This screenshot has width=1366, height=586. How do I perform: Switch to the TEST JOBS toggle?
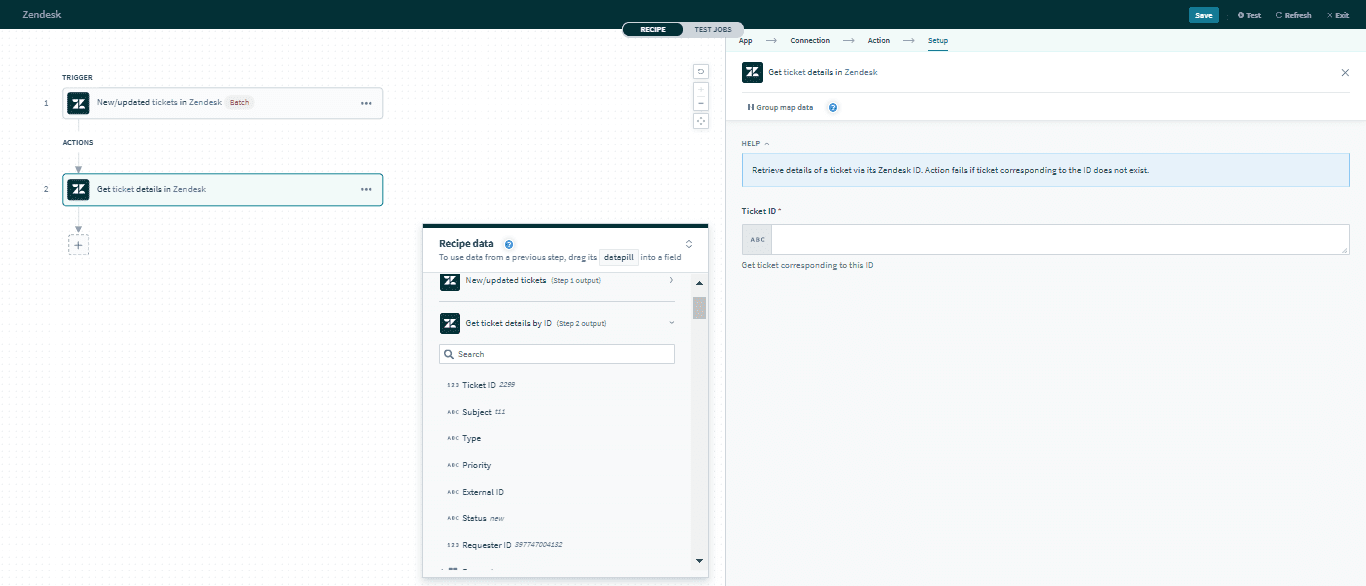713,29
